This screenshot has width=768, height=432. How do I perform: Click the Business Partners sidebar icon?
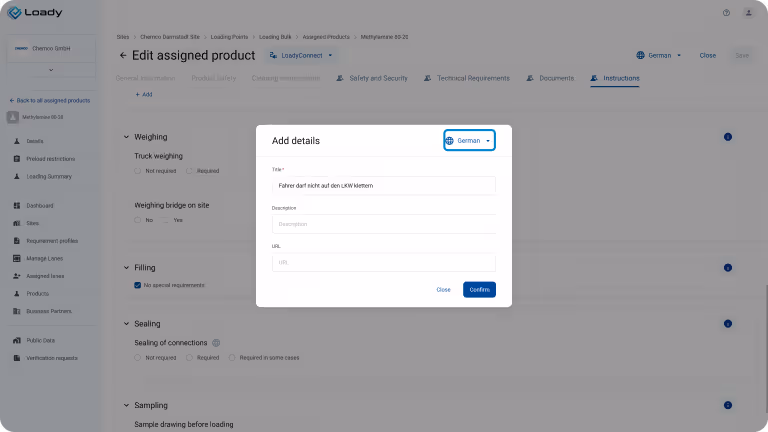[x=17, y=312]
